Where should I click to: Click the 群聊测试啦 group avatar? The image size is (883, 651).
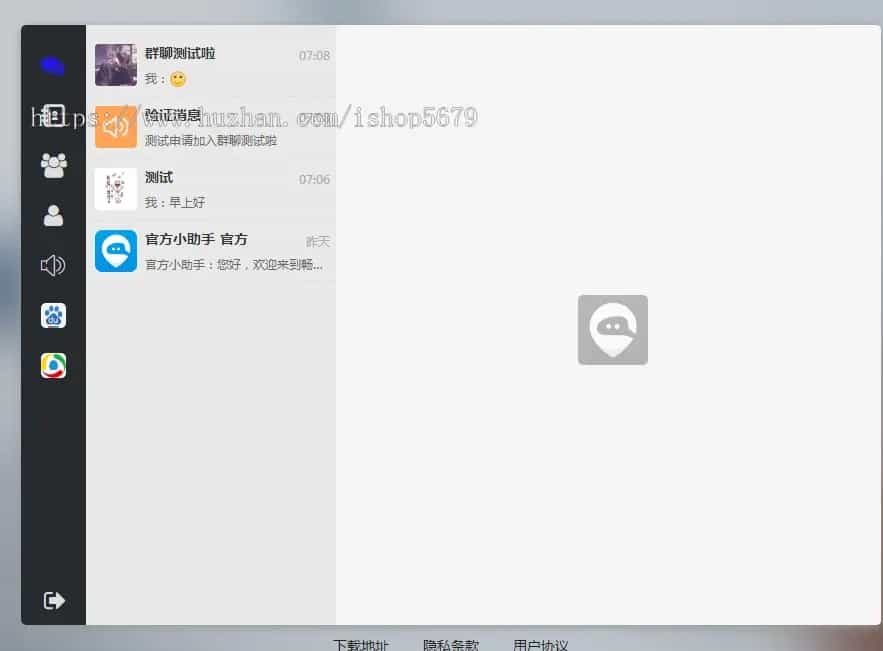click(116, 64)
